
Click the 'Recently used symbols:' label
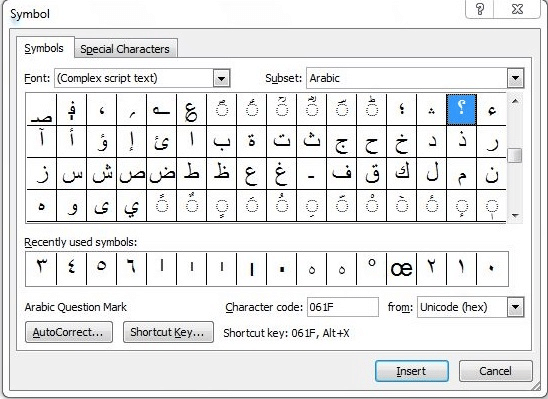tap(81, 242)
